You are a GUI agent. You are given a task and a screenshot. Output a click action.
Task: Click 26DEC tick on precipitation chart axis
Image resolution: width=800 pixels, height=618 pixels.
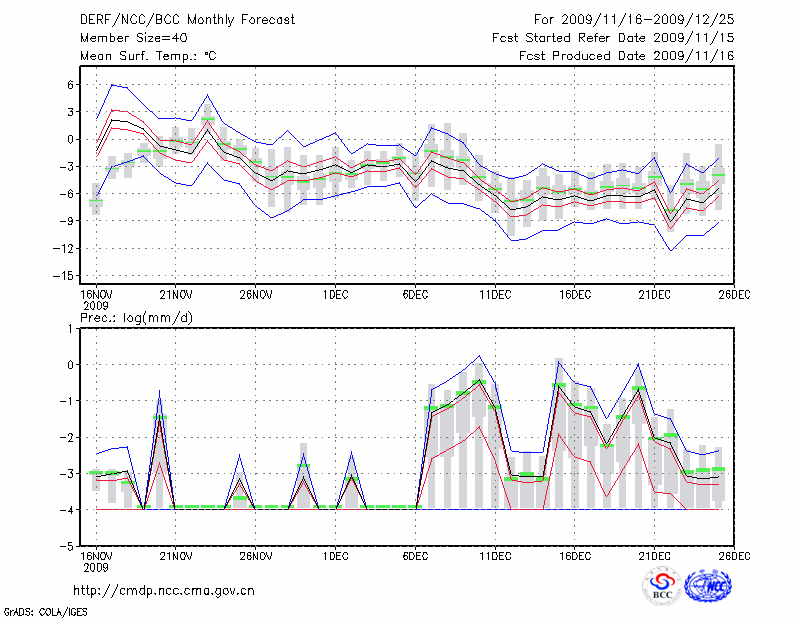click(735, 556)
